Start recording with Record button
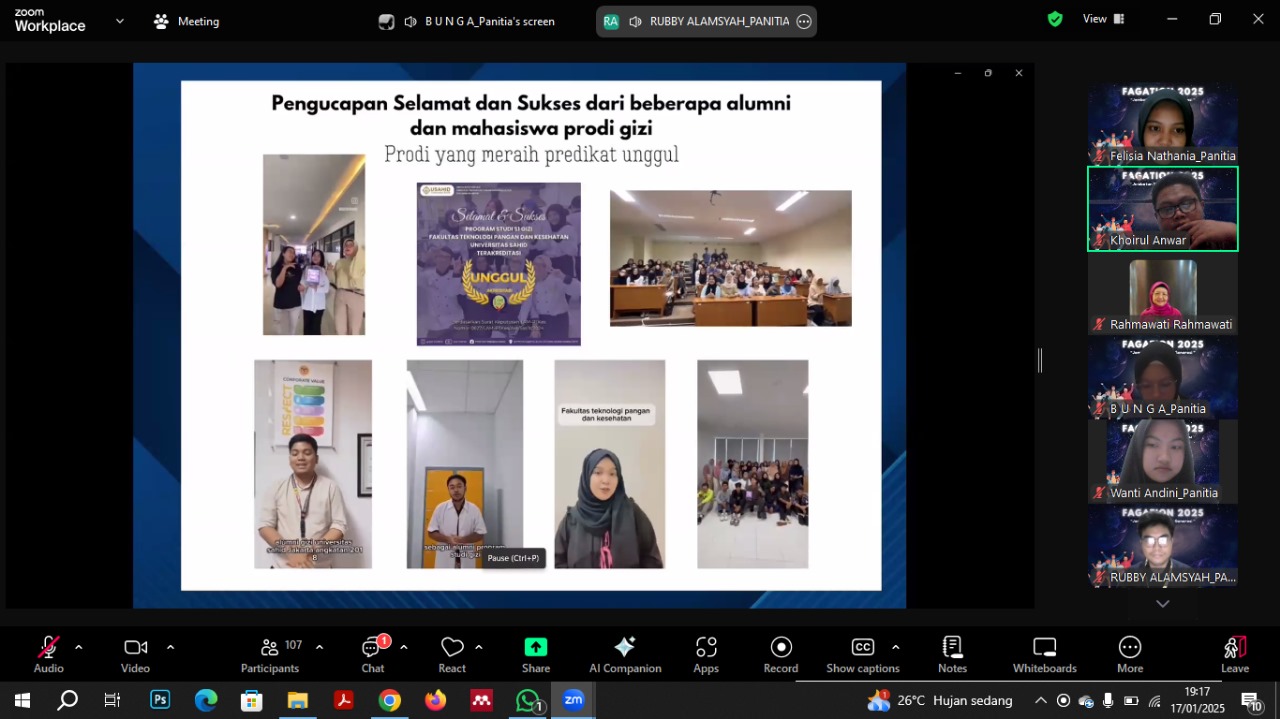Viewport: 1280px width, 719px height. coord(781,655)
